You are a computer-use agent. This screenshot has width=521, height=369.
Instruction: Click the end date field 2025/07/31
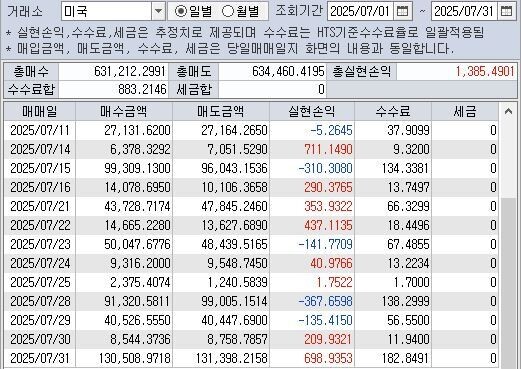tap(465, 12)
